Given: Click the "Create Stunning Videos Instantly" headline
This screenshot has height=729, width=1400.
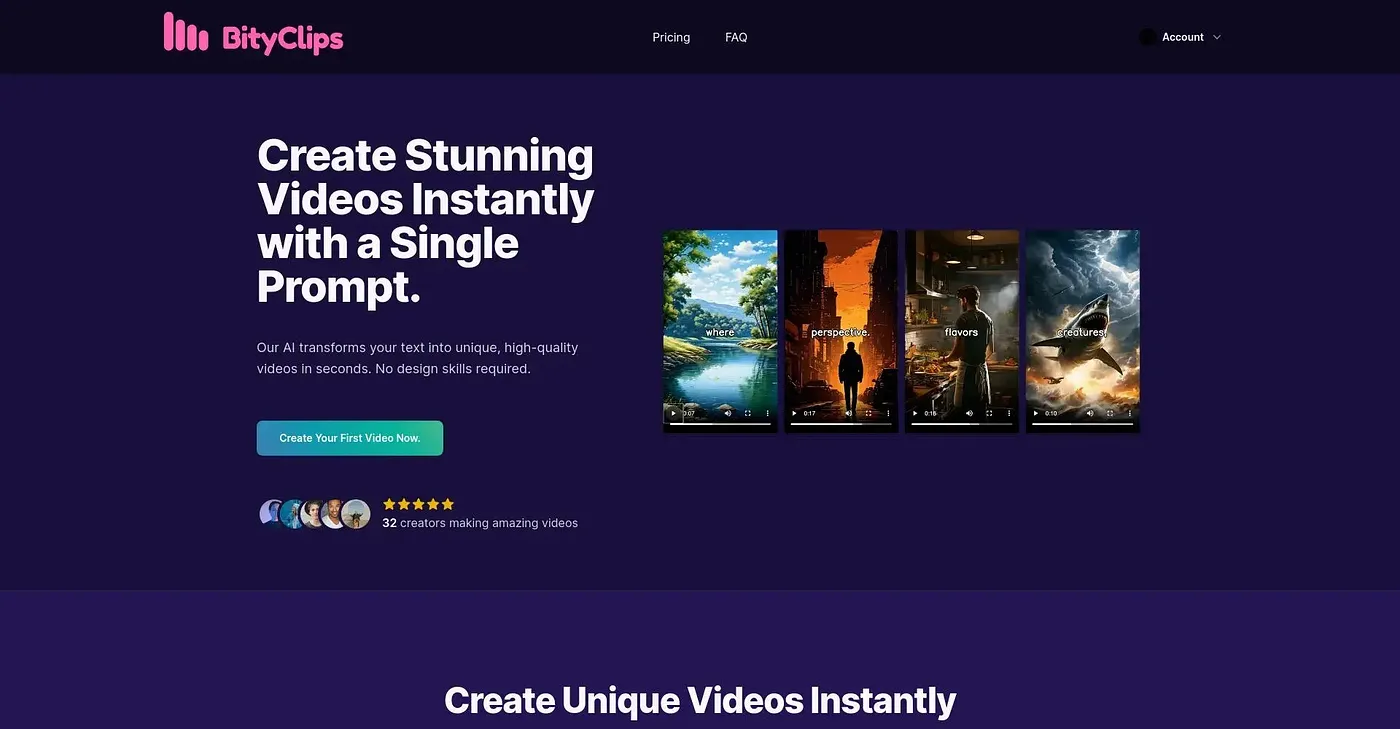Looking at the screenshot, I should pos(426,221).
